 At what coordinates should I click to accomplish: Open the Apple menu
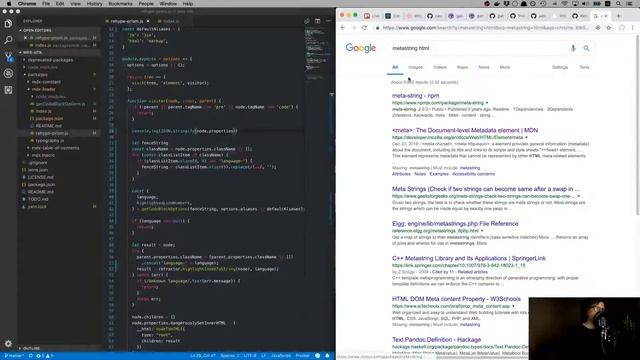coord(9,4)
